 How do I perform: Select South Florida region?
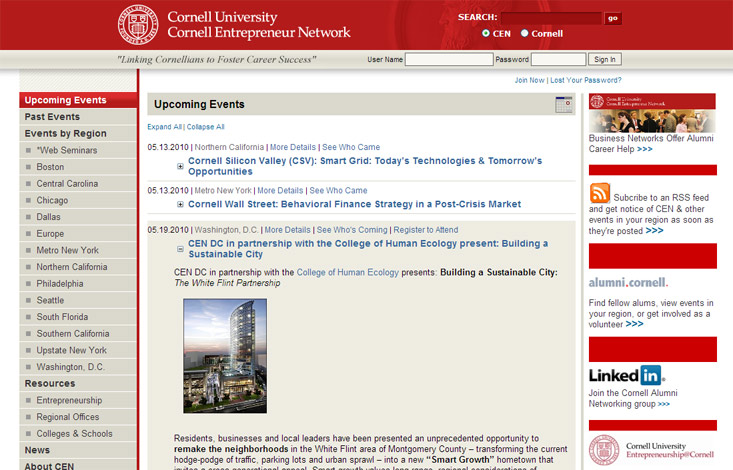(x=78, y=317)
